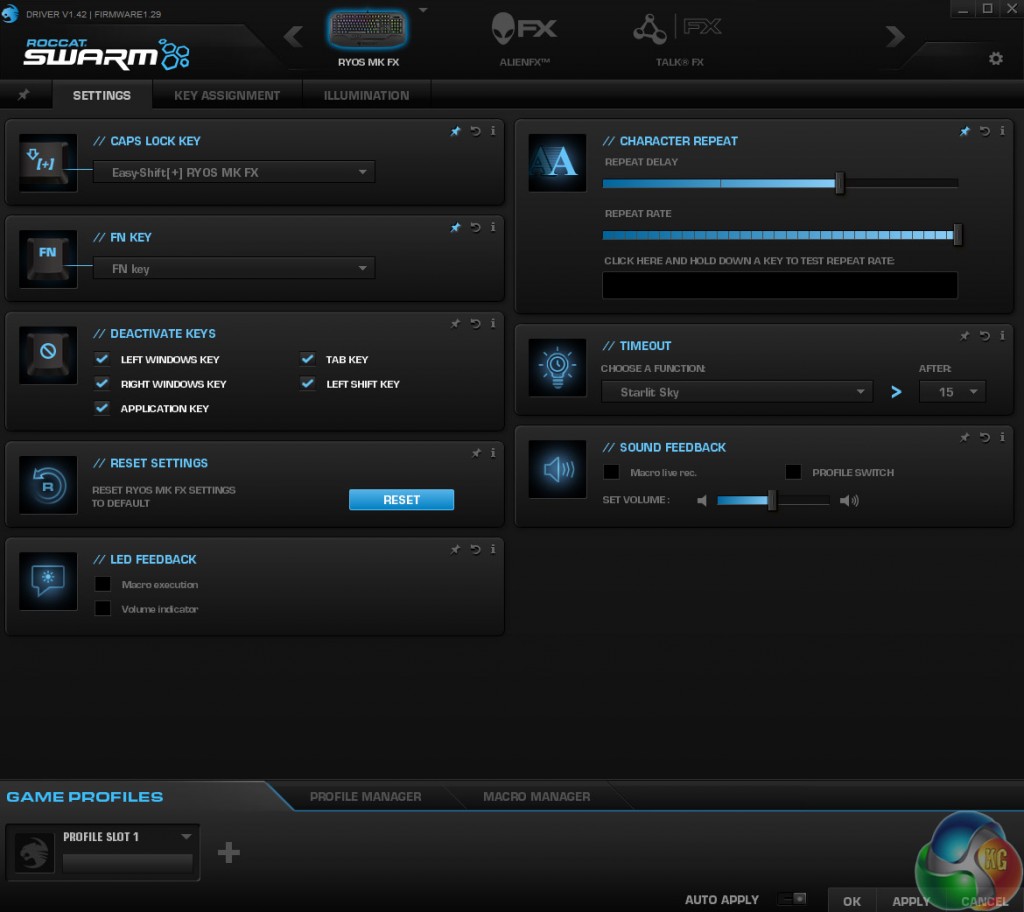
Task: Pin the Caps Lock Key panel
Action: 455,131
